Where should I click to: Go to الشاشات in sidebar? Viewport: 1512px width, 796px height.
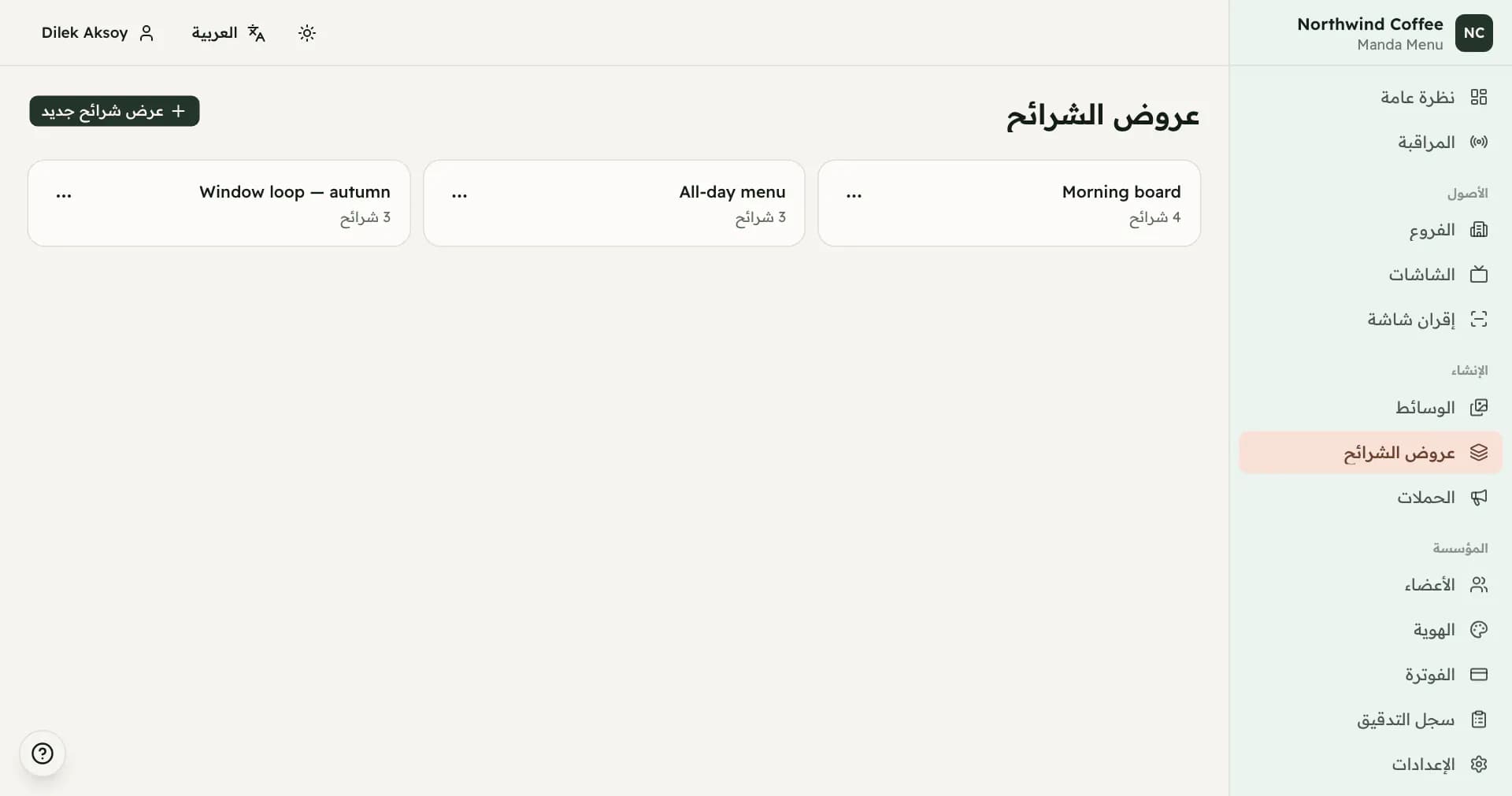pyautogui.click(x=1371, y=274)
